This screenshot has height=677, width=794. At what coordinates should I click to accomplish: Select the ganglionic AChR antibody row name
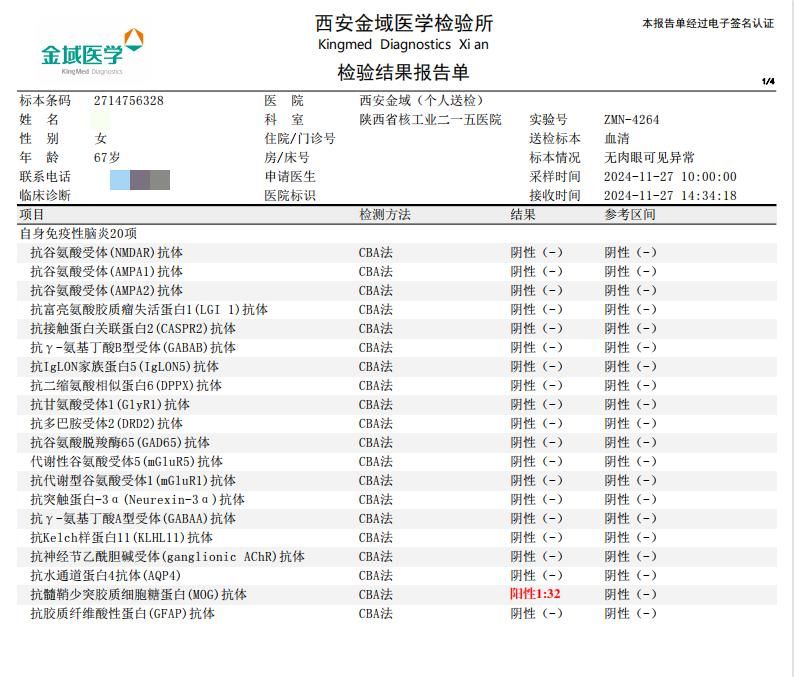[167, 556]
